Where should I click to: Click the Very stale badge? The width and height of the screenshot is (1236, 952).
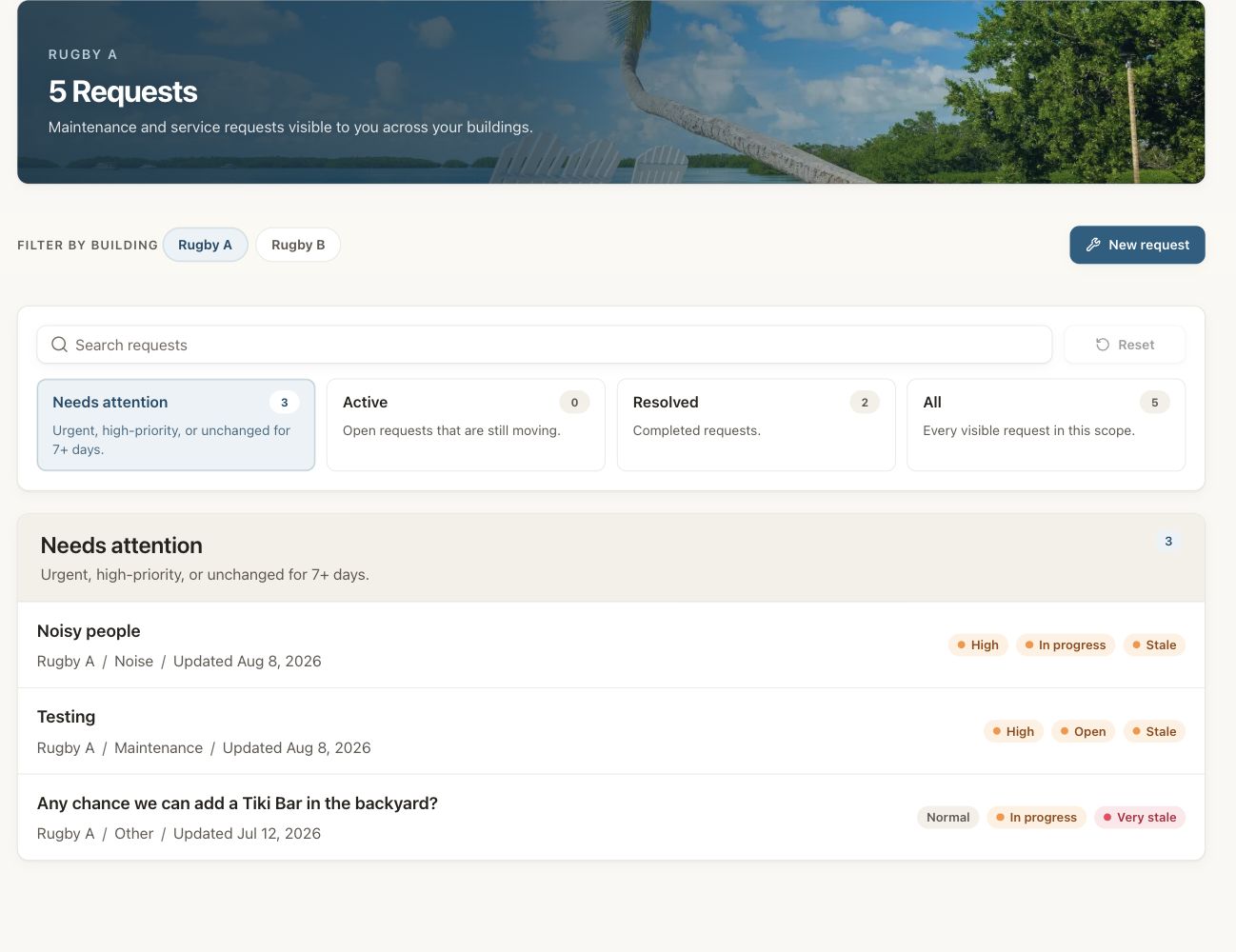pos(1140,817)
